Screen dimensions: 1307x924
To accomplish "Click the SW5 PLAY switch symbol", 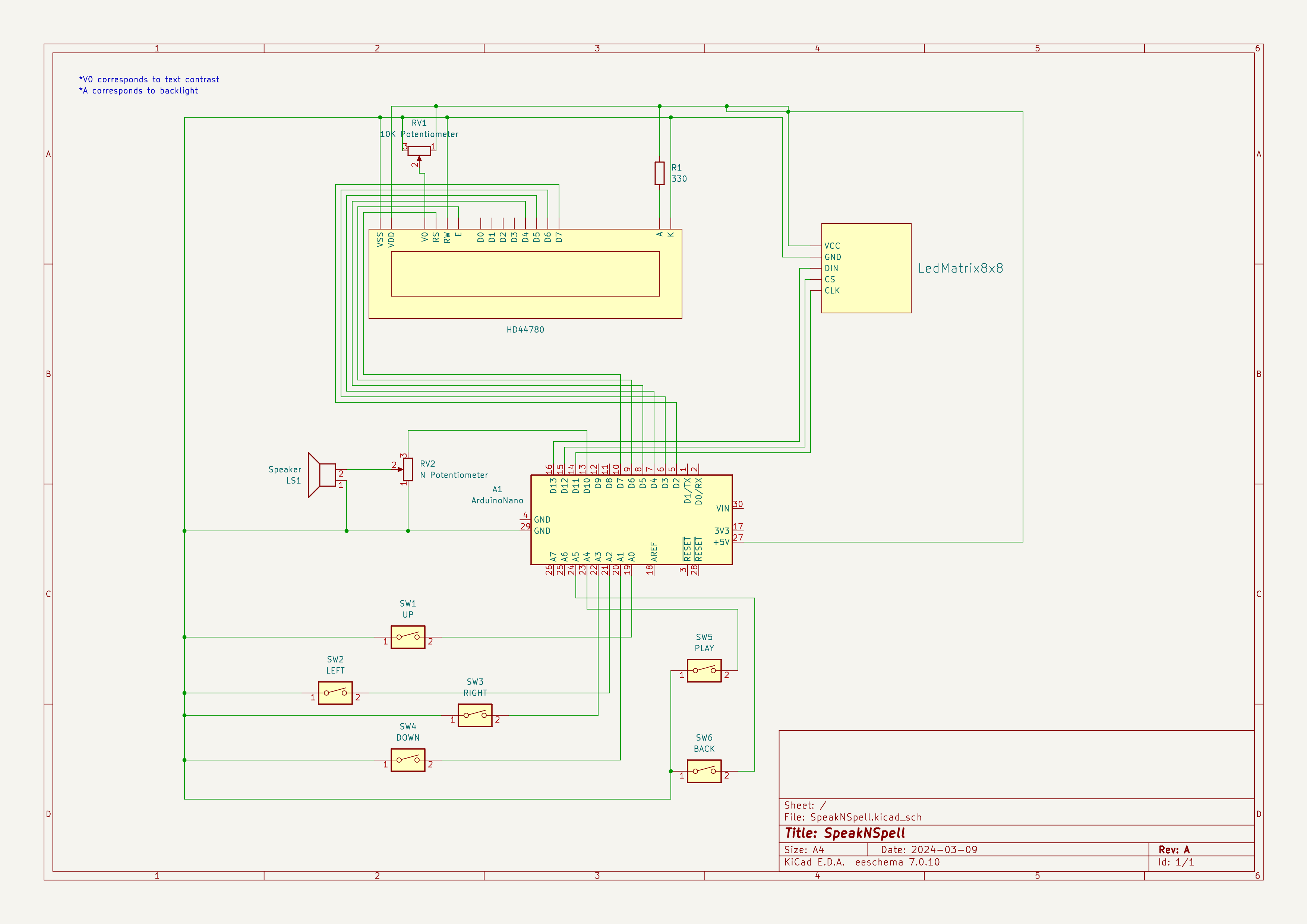I will 704,670.
